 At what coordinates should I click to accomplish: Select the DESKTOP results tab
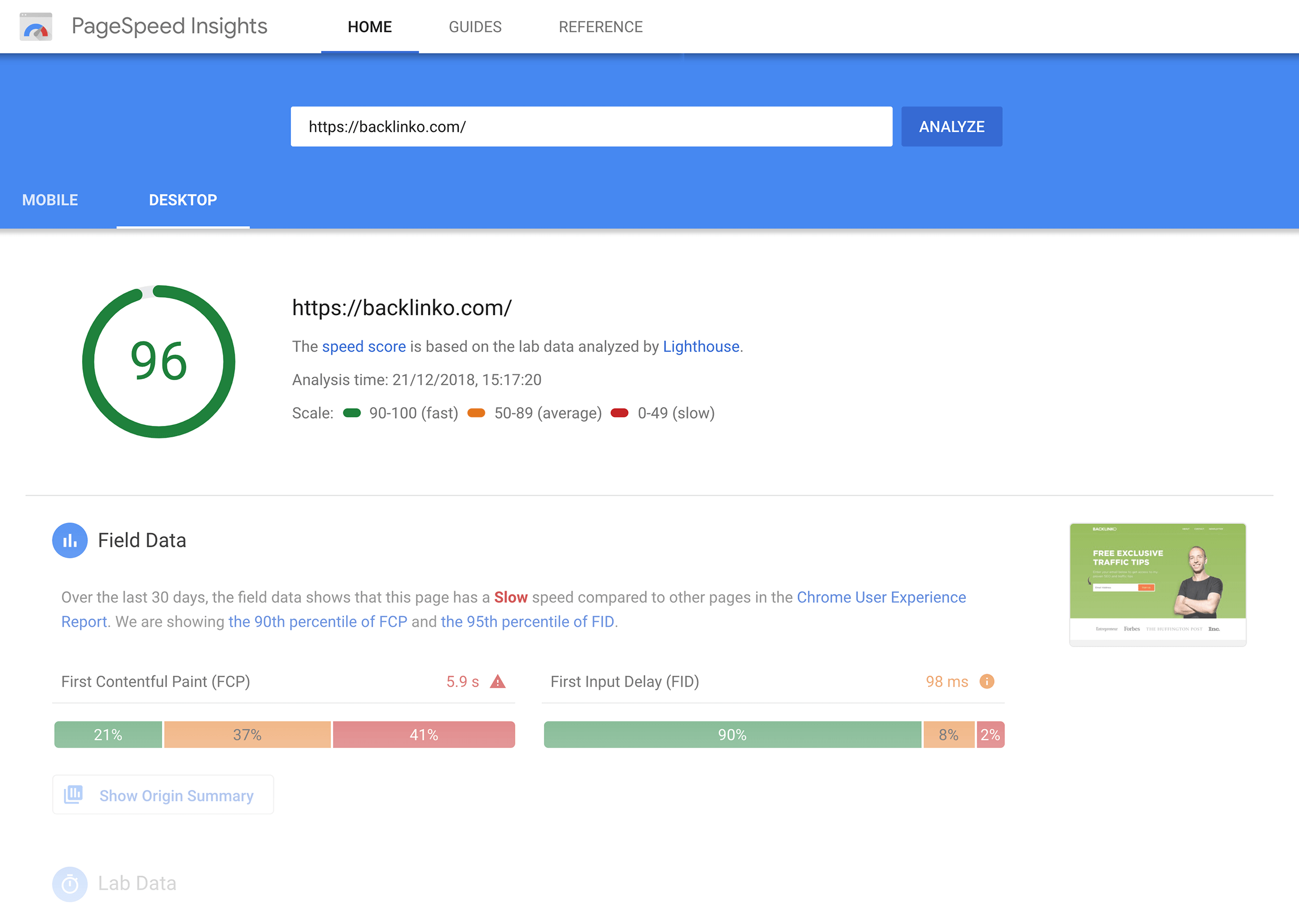click(x=183, y=200)
